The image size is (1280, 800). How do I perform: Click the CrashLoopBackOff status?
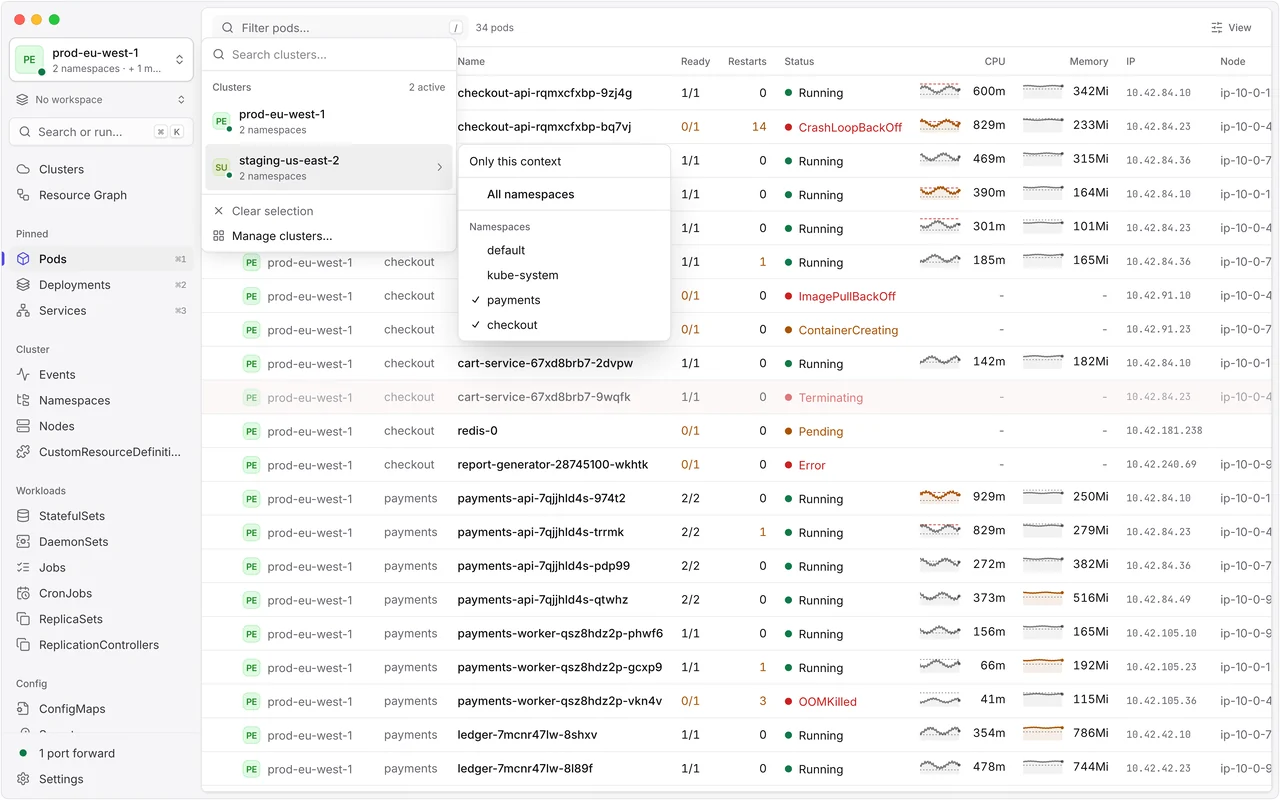(850, 128)
